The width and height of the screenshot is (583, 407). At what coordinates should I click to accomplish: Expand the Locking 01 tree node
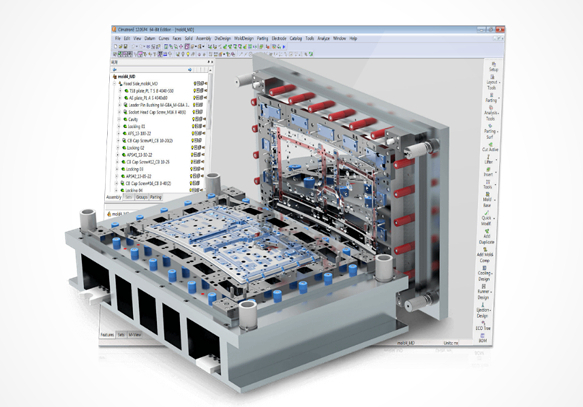point(119,127)
